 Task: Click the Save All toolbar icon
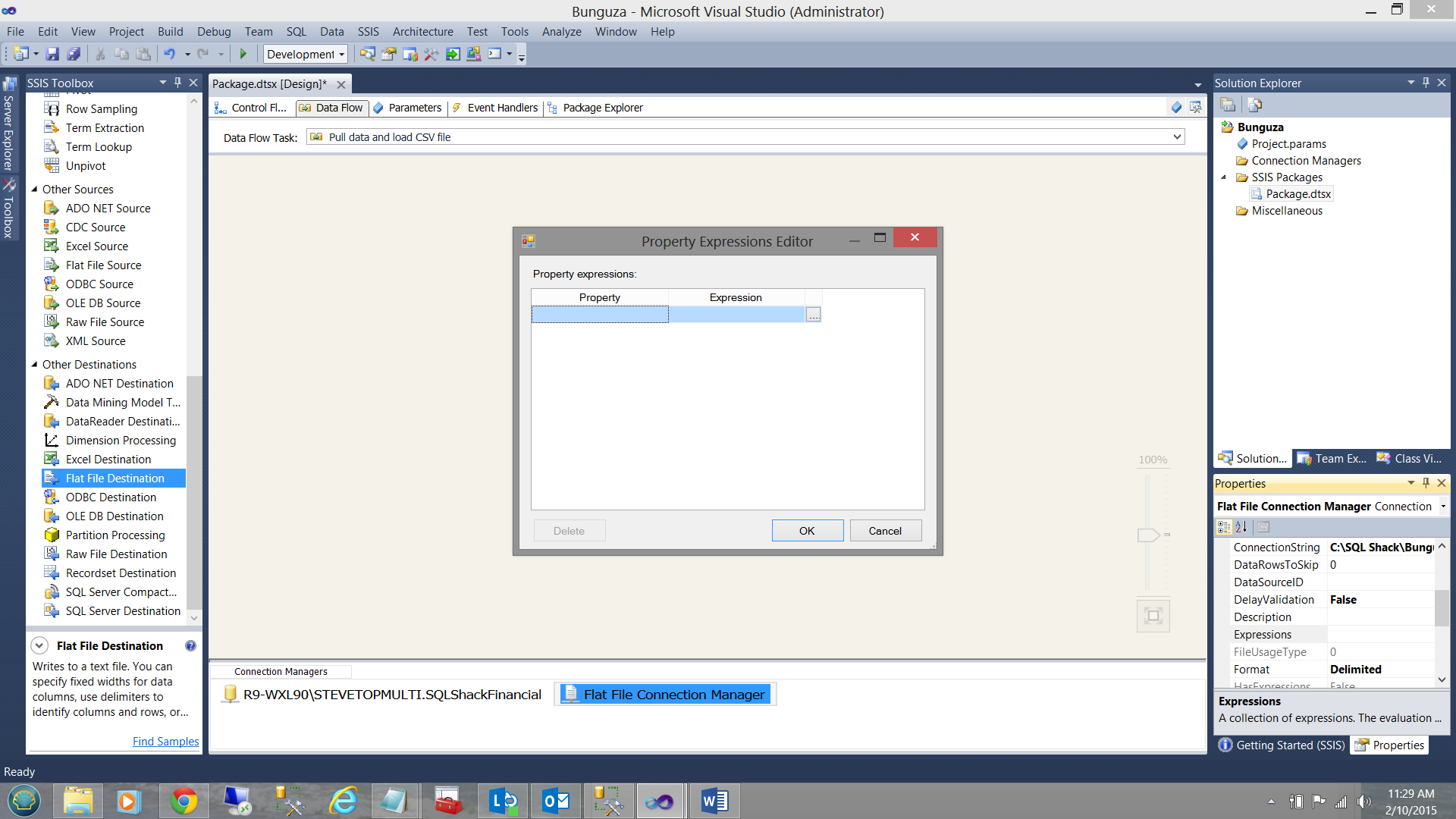(x=74, y=54)
